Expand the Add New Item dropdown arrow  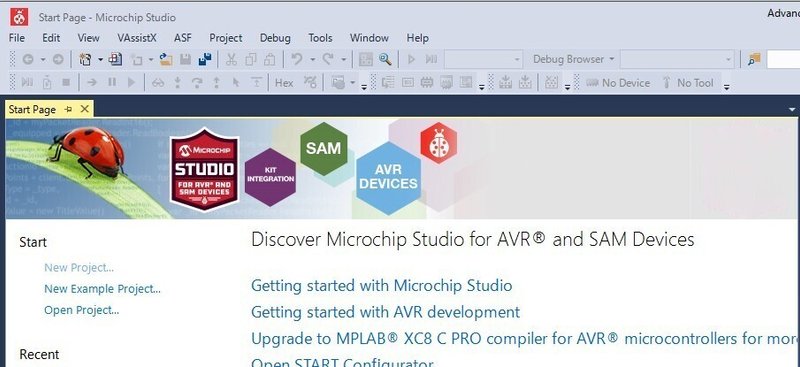click(151, 59)
